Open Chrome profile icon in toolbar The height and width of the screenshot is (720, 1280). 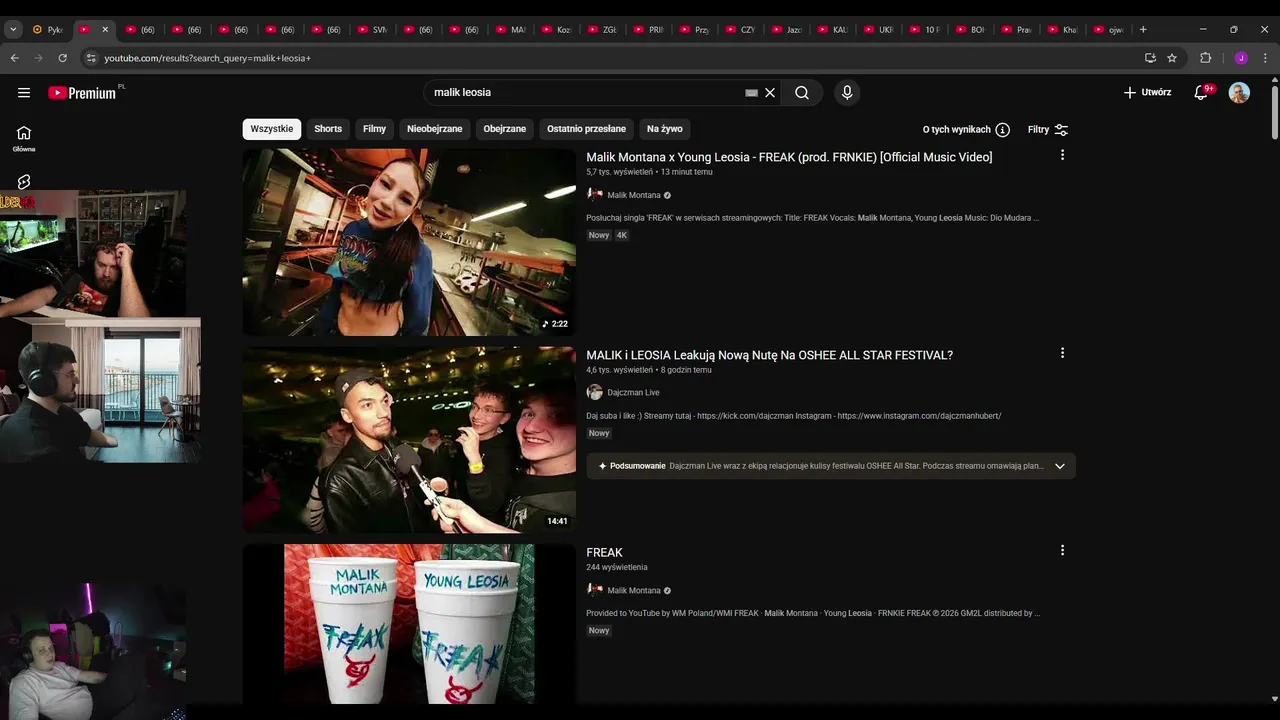[x=1241, y=58]
